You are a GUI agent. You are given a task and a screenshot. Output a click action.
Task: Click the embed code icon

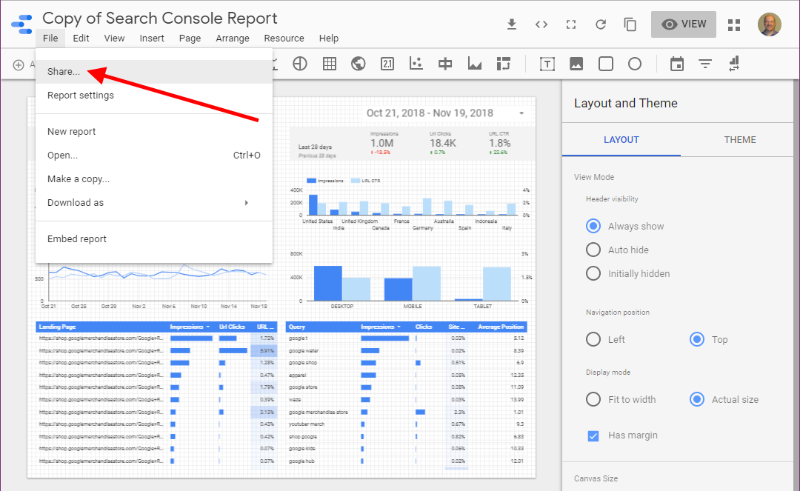coord(541,24)
